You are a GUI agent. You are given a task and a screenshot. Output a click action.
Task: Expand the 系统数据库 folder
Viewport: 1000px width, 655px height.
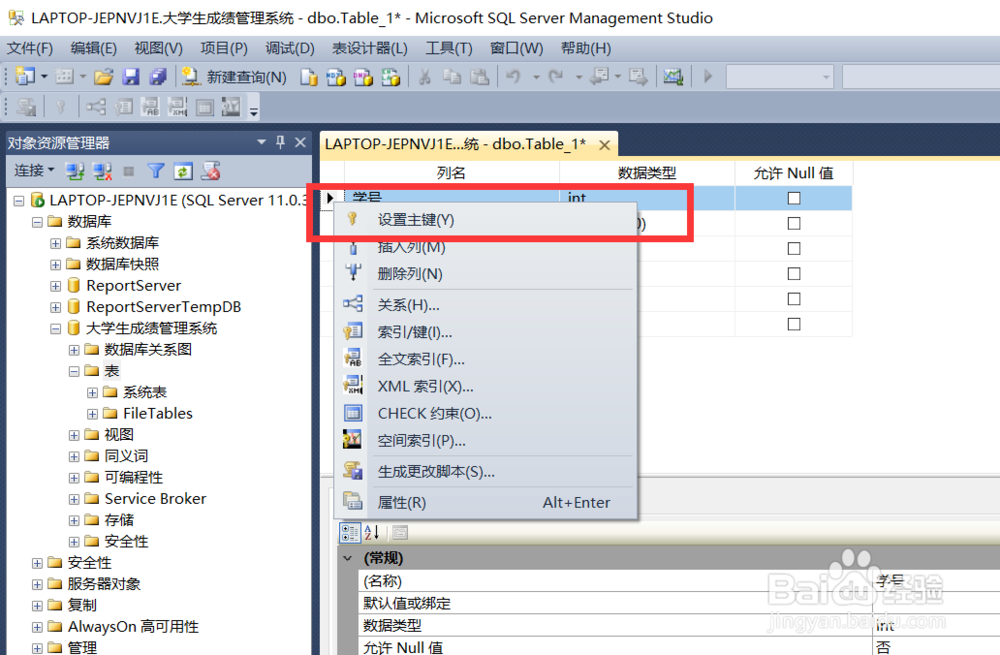click(x=55, y=243)
